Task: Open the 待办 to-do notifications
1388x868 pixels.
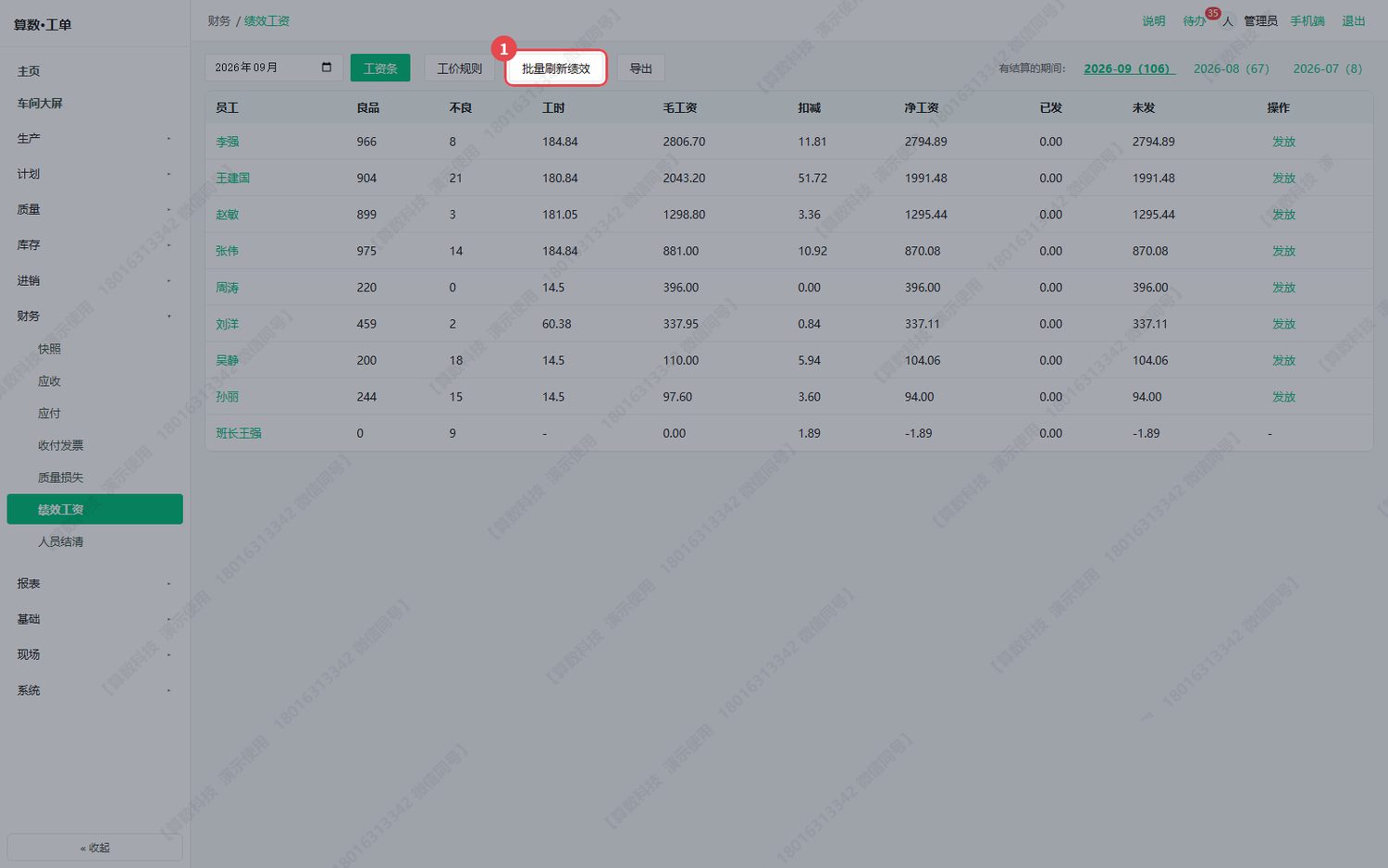Action: [x=1195, y=21]
